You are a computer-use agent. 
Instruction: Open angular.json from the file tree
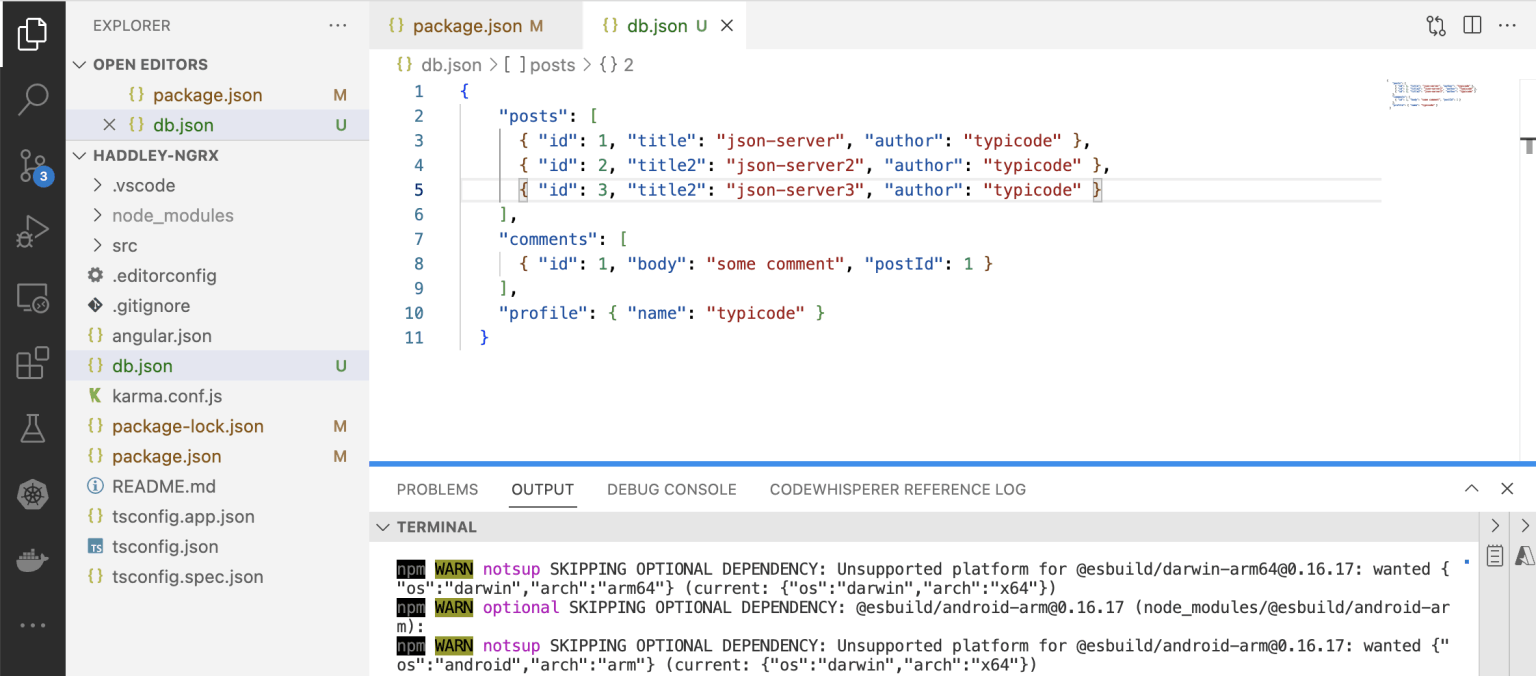click(161, 336)
